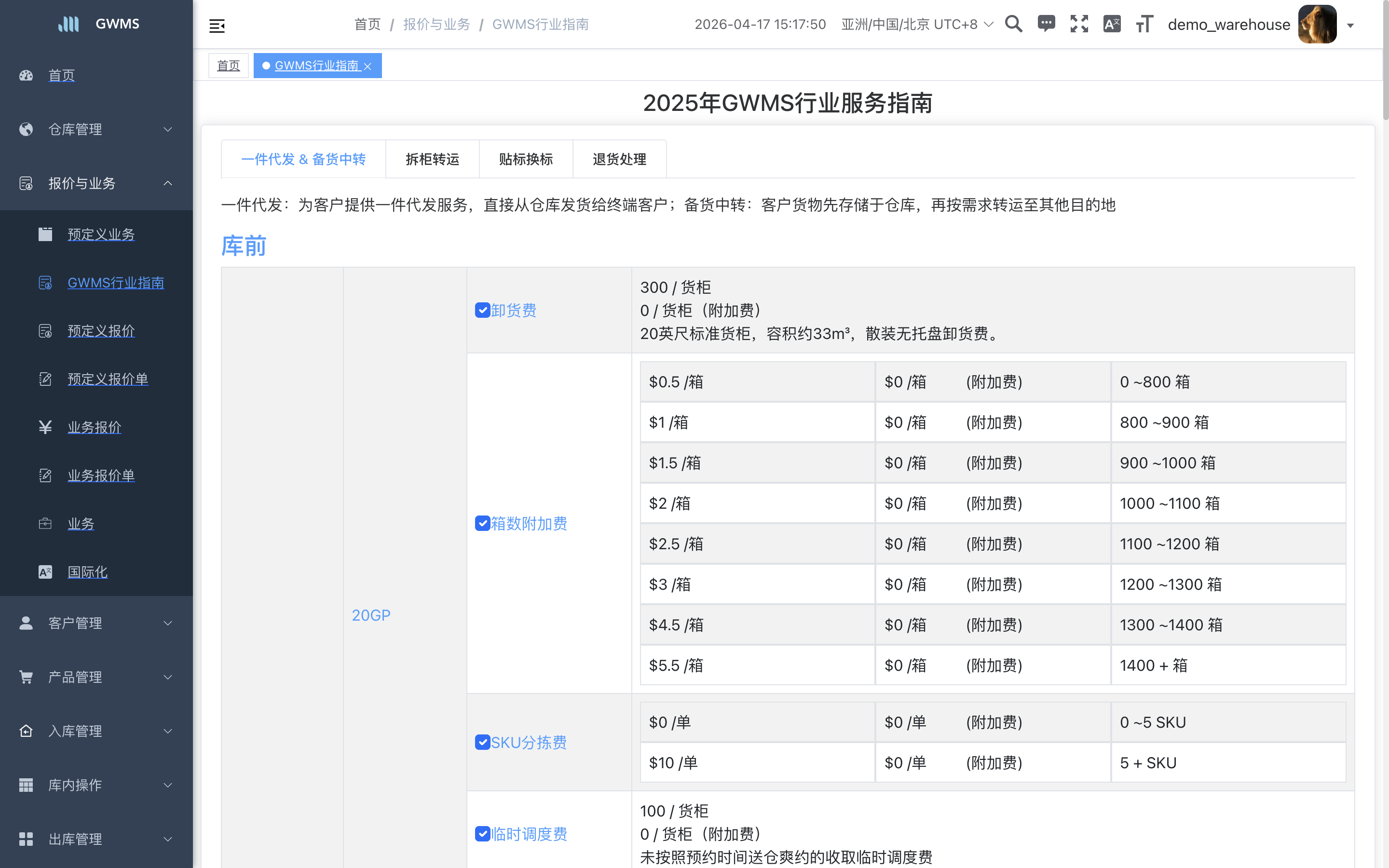1389x868 pixels.
Task: Open the chat message bubble icon
Action: 1047,24
